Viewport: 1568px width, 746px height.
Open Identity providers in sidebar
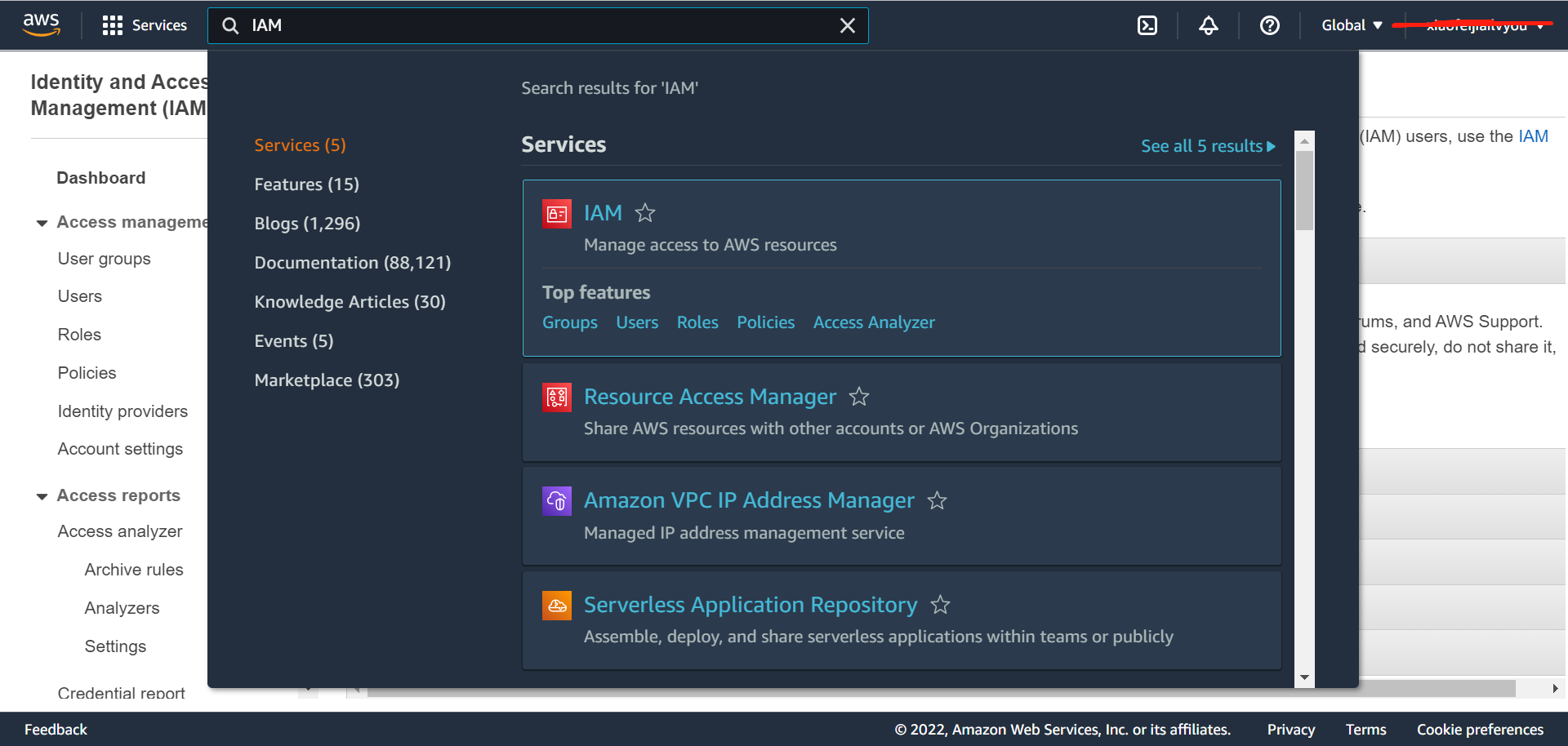(x=122, y=411)
